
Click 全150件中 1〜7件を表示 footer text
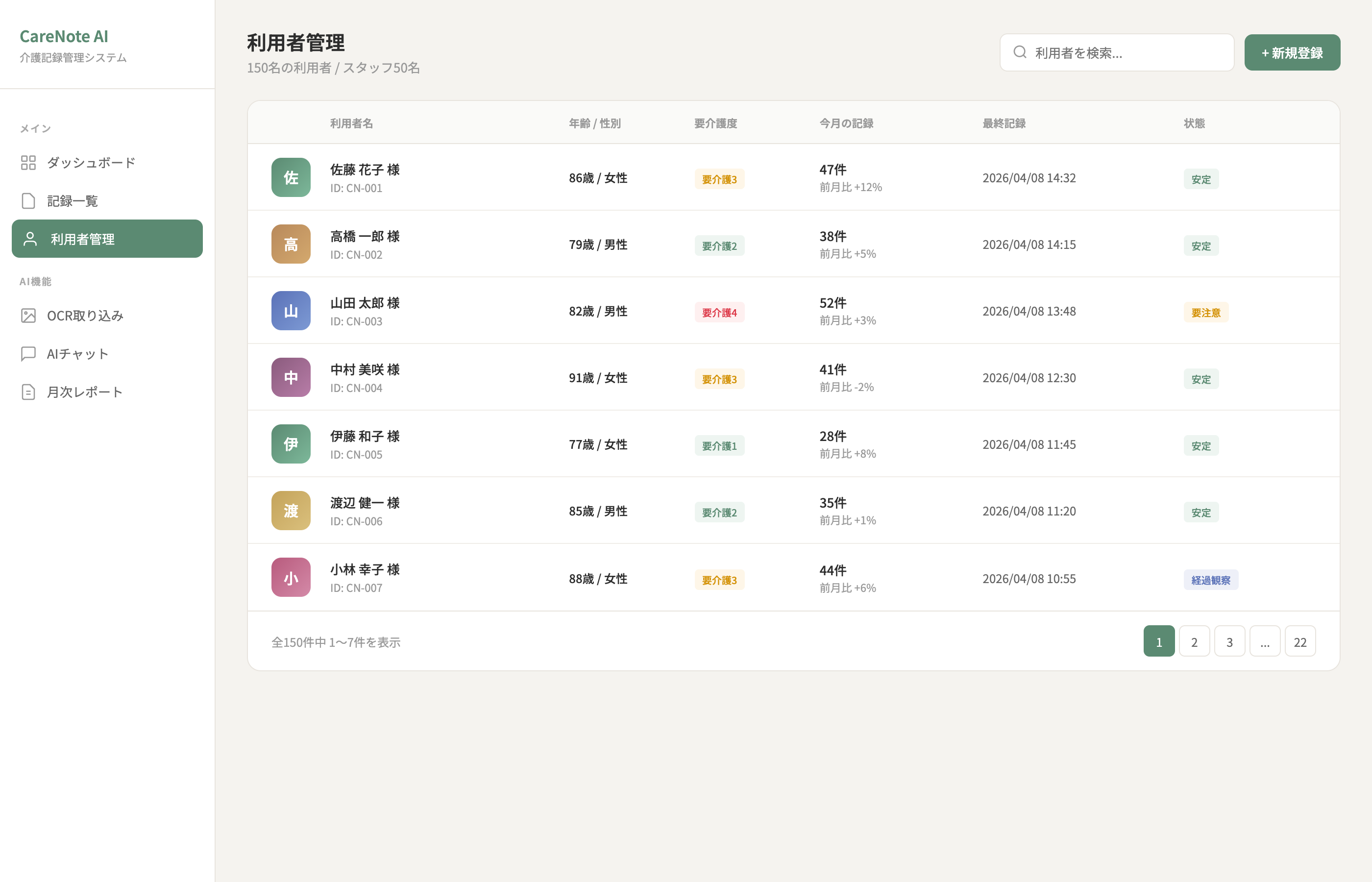(336, 642)
